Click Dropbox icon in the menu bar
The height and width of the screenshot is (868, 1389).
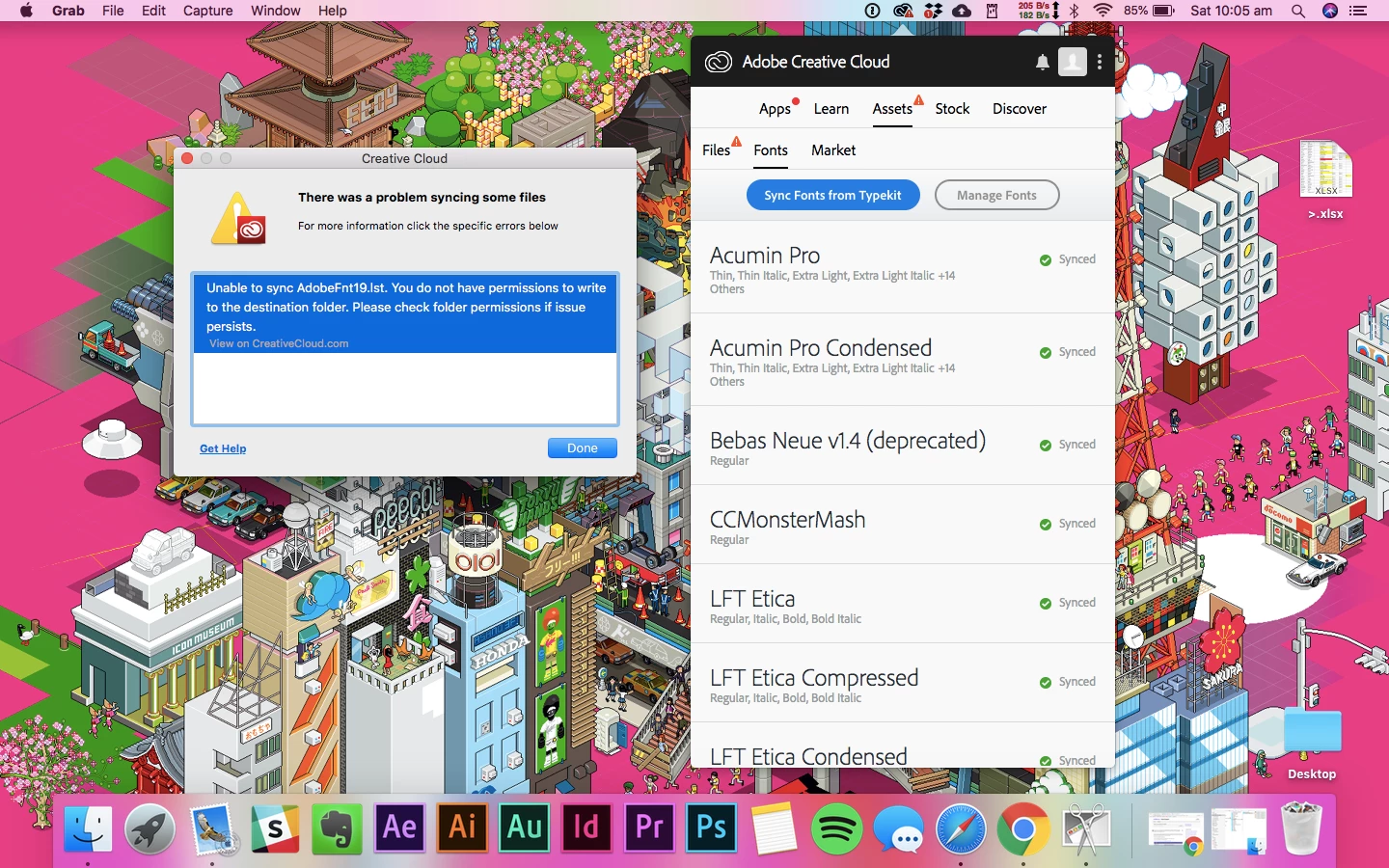click(934, 11)
